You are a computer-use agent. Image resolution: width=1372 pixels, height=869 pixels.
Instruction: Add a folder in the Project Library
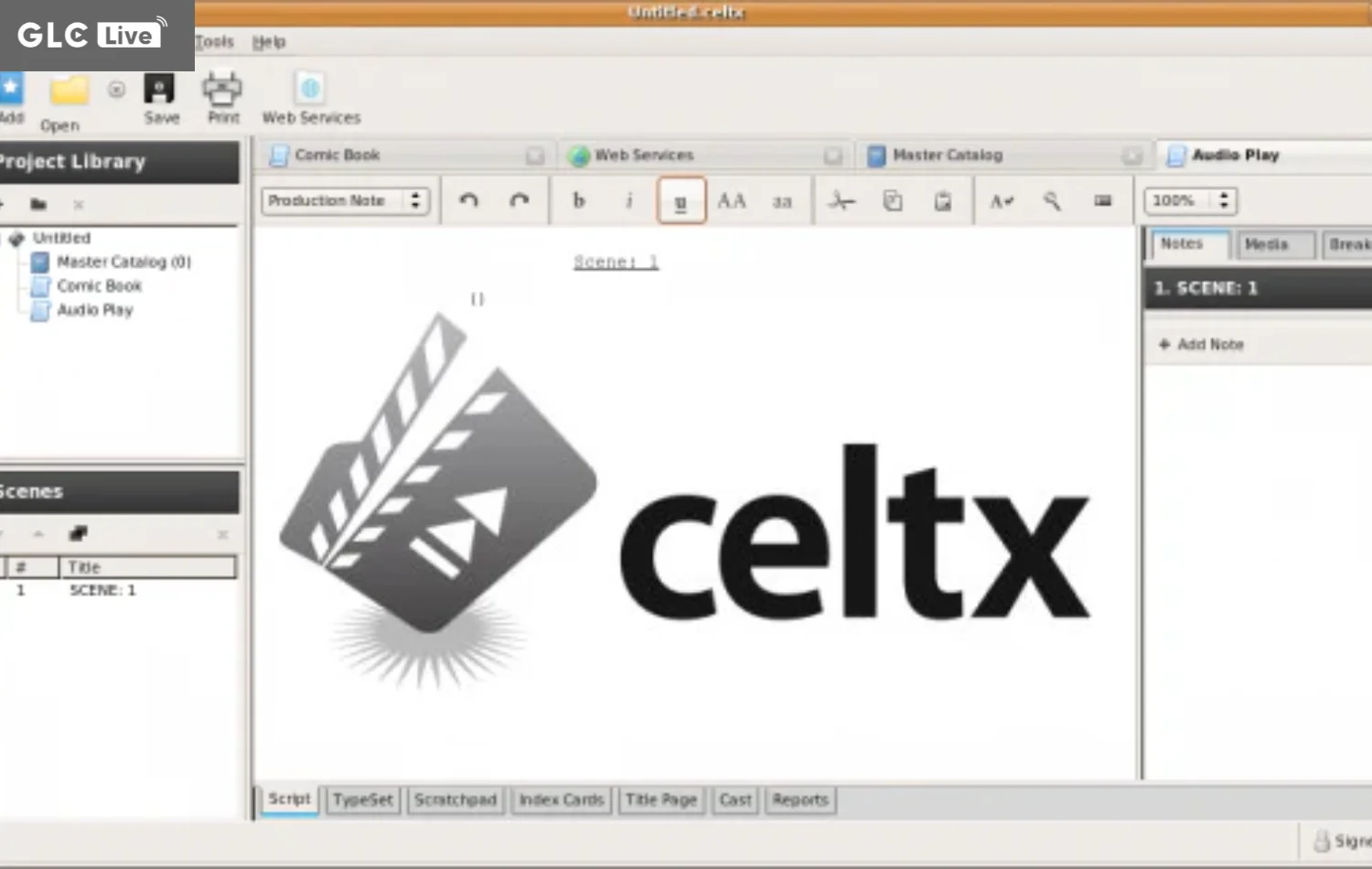tap(38, 204)
